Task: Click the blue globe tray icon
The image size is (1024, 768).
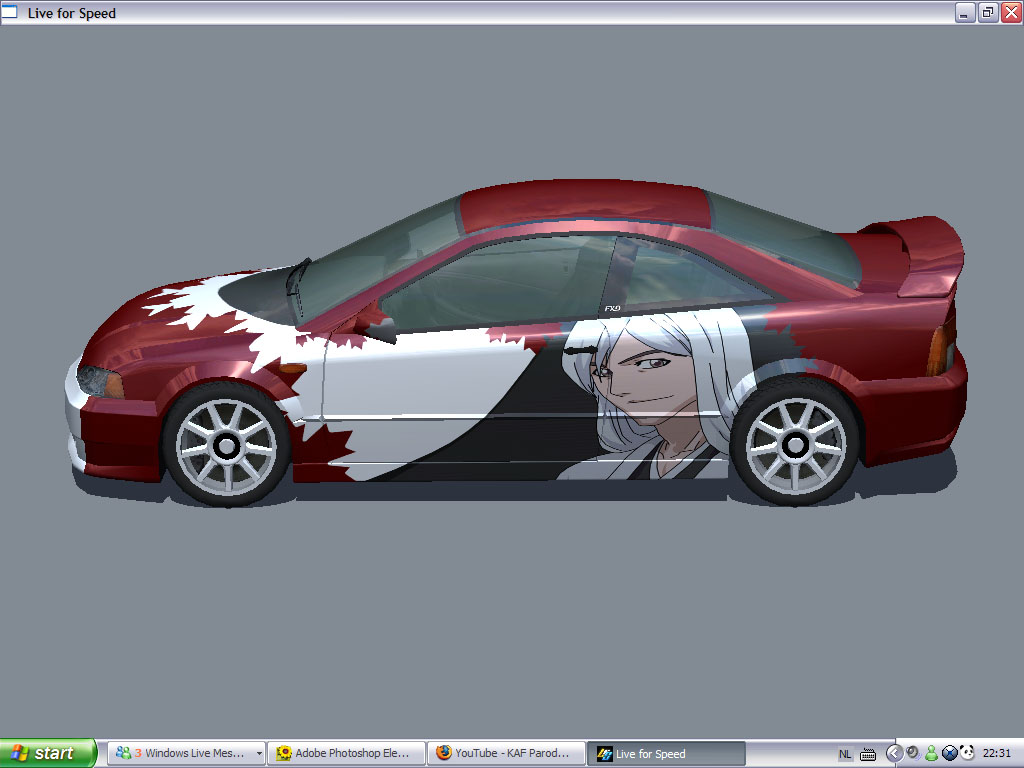Action: coord(950,753)
